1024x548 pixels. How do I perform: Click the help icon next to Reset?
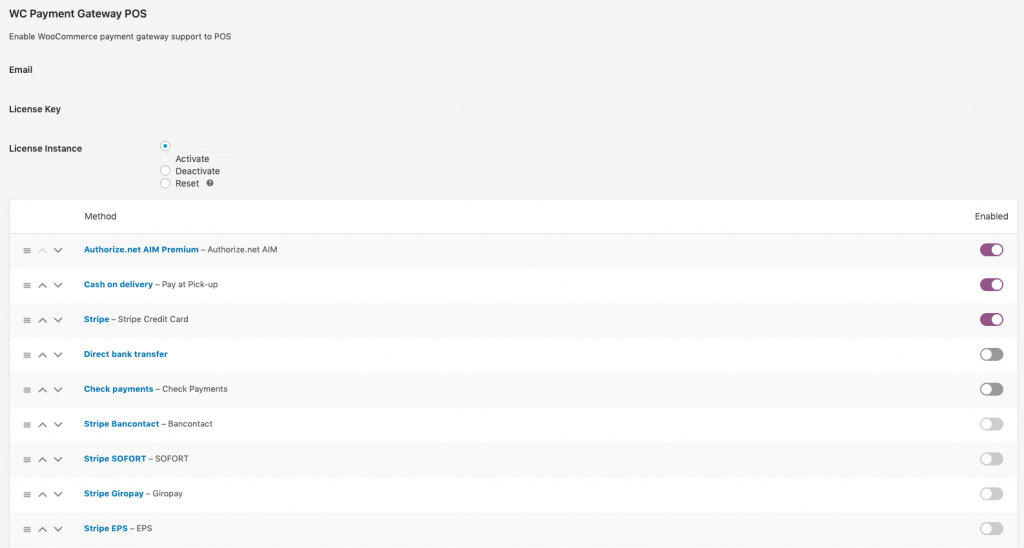(210, 184)
